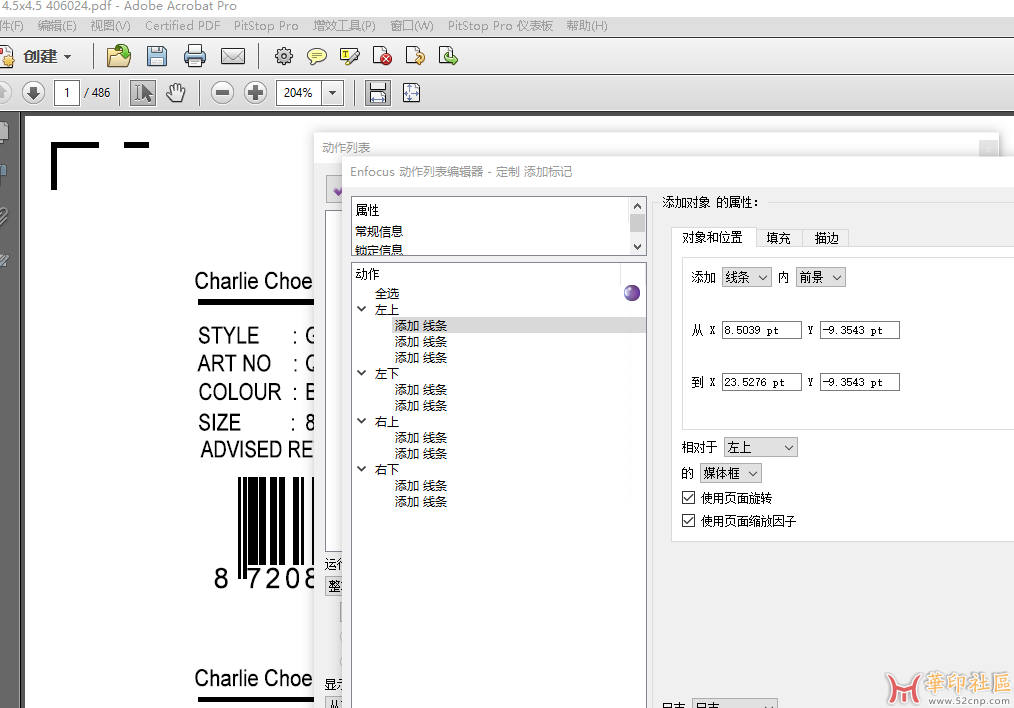1014x708 pixels.
Task: Click the fit full page icon
Action: coord(411,92)
